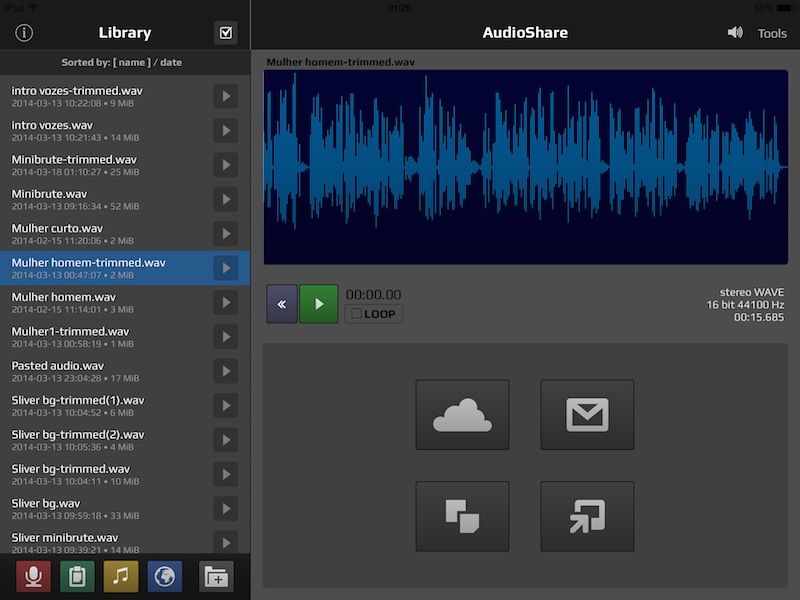The height and width of the screenshot is (600, 800).
Task: Play intro vozes.wav preview arrow
Action: 226,131
